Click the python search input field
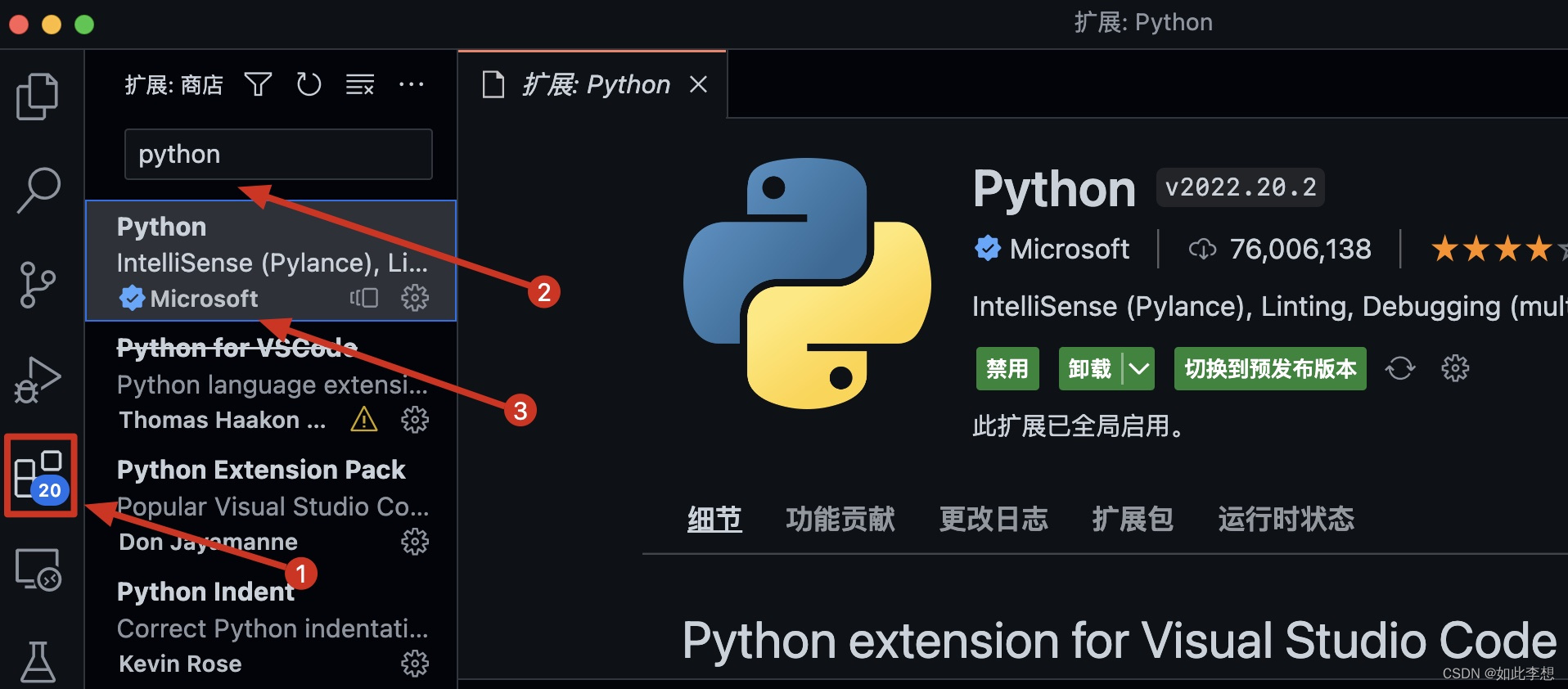Screen dimensions: 1568x689 [x=278, y=154]
